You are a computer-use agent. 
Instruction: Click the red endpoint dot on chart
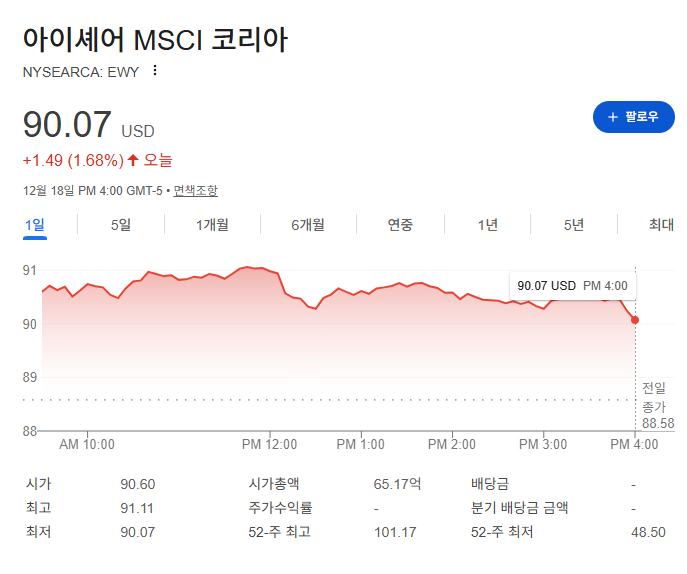[635, 320]
